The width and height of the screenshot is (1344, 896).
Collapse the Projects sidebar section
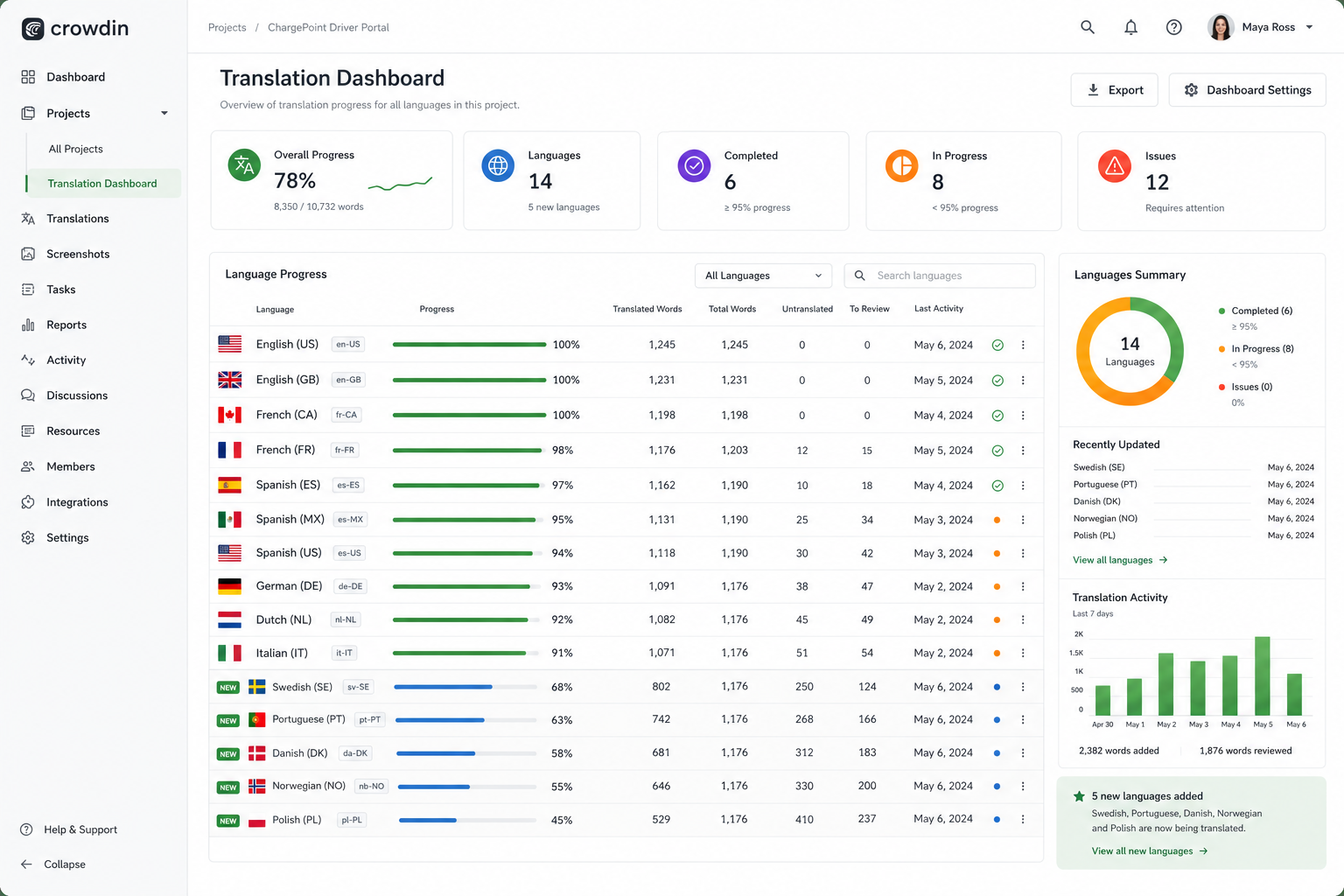[164, 113]
